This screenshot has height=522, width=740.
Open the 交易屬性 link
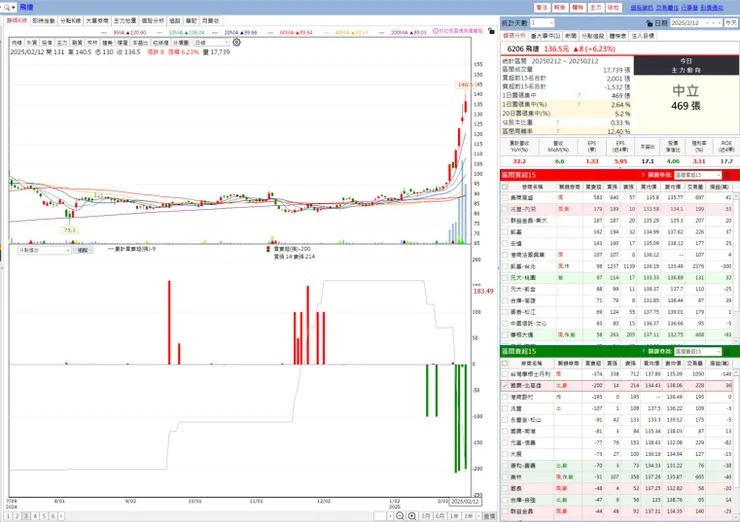(x=667, y=8)
